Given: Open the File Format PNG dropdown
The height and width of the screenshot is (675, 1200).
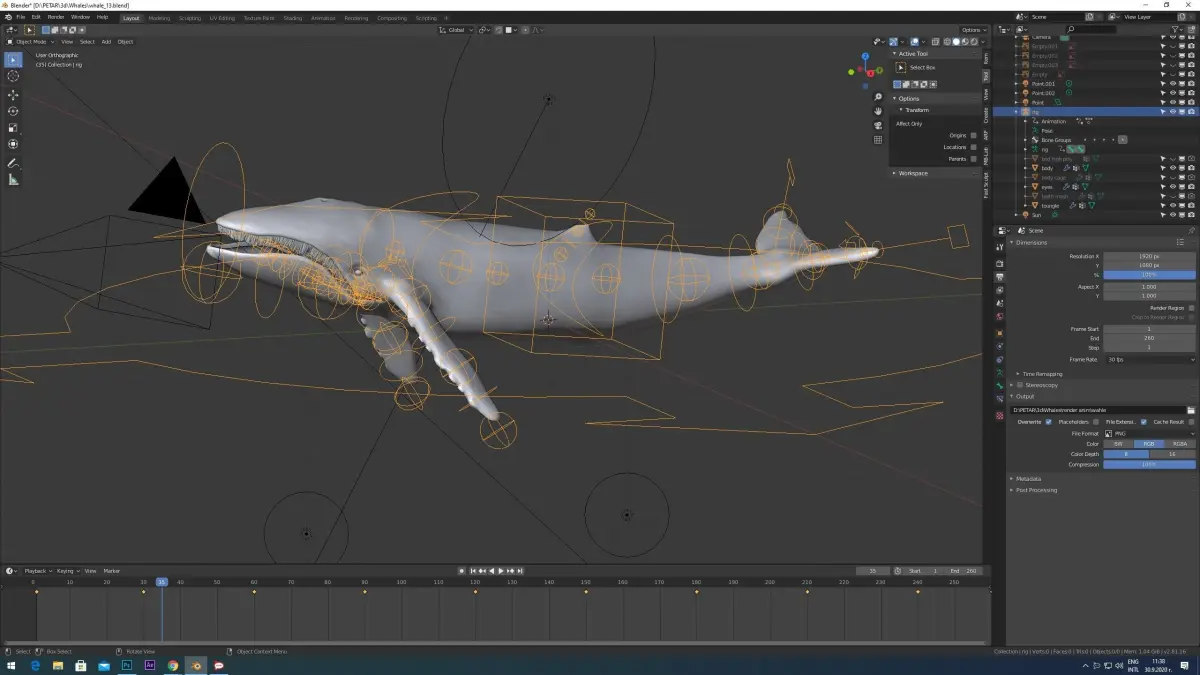Looking at the screenshot, I should [1149, 433].
